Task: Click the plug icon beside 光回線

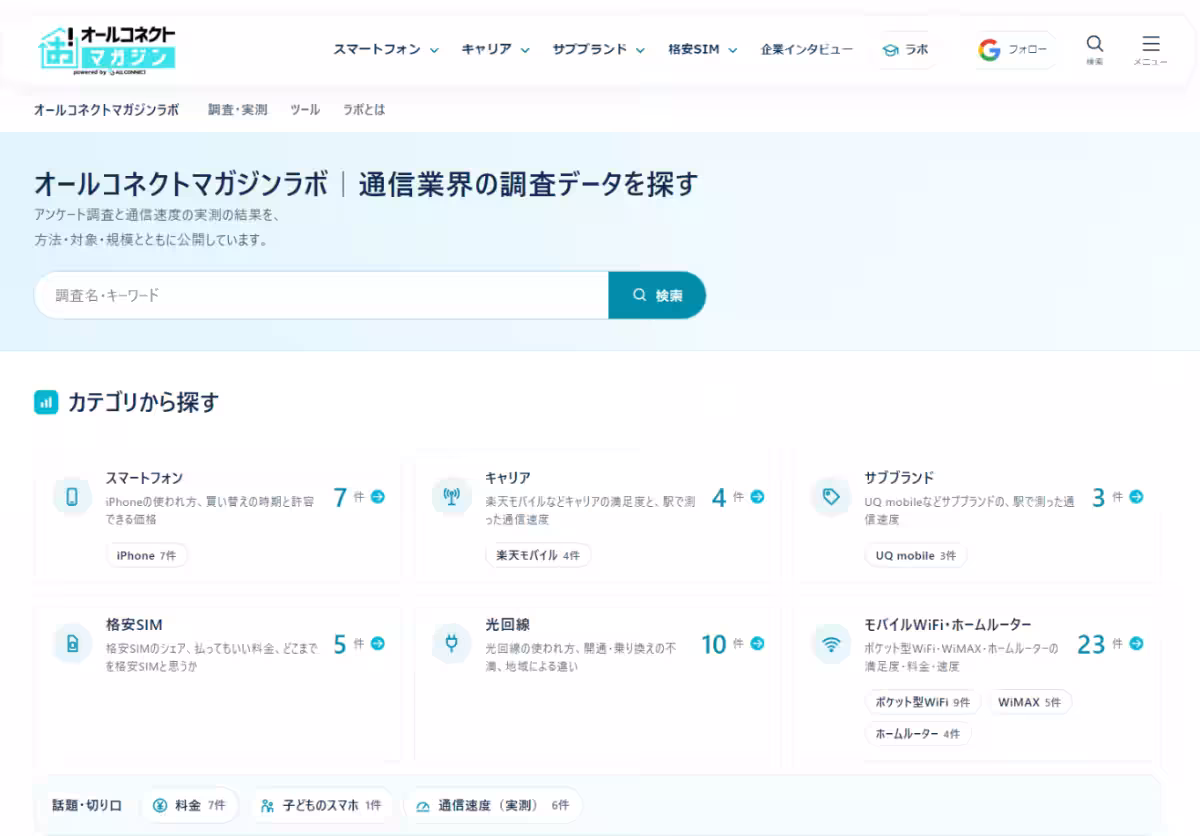Action: [451, 643]
